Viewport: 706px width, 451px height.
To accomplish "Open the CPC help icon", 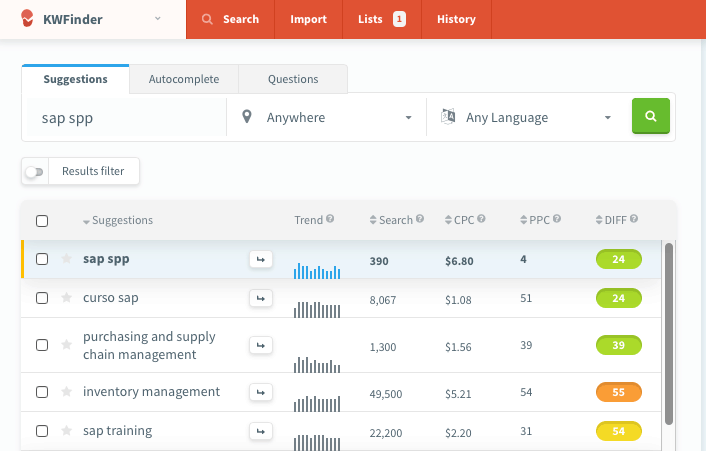I will tap(481, 219).
